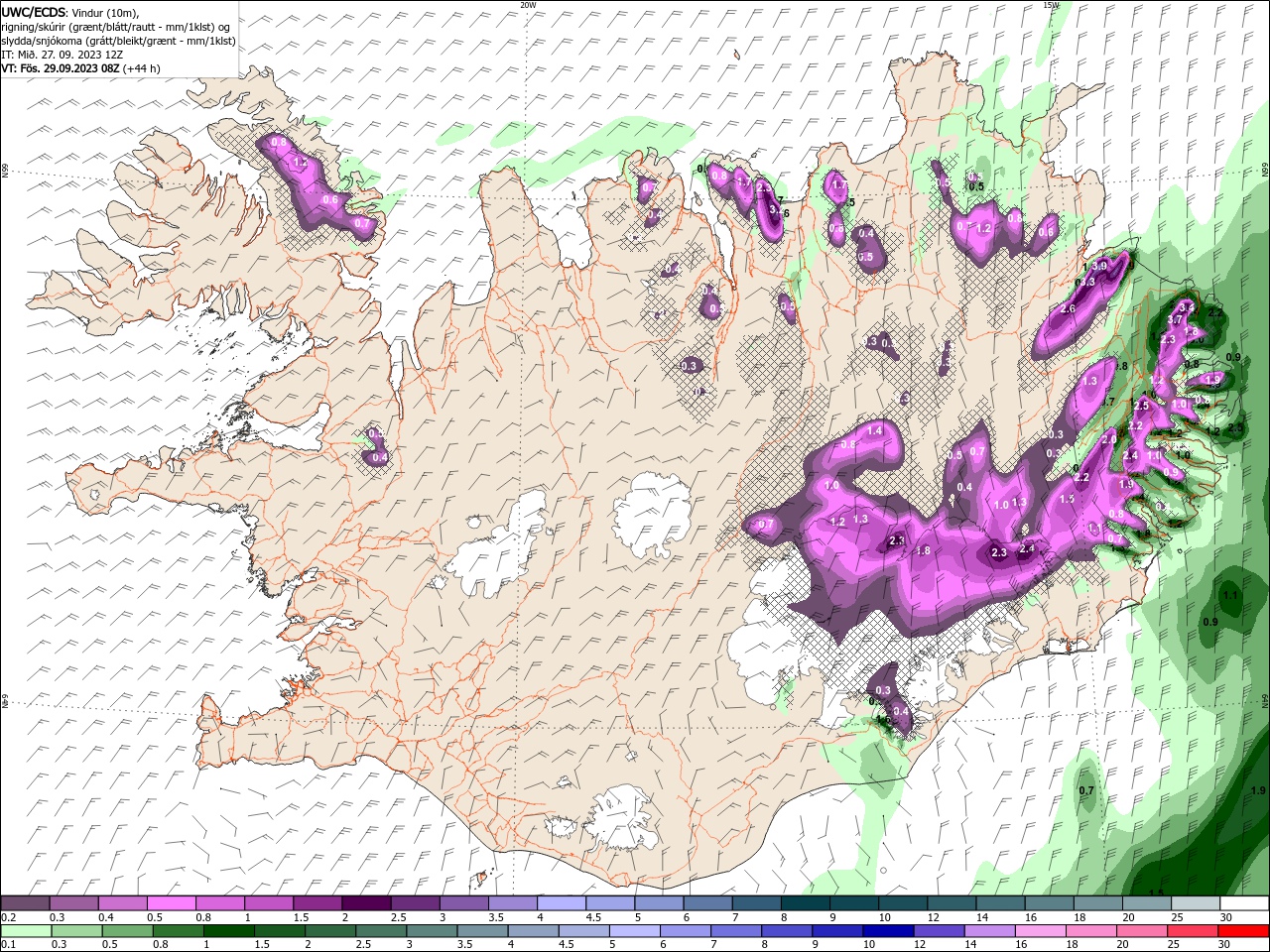Click the pale pink 16 rain legend swatch

coord(1040,931)
